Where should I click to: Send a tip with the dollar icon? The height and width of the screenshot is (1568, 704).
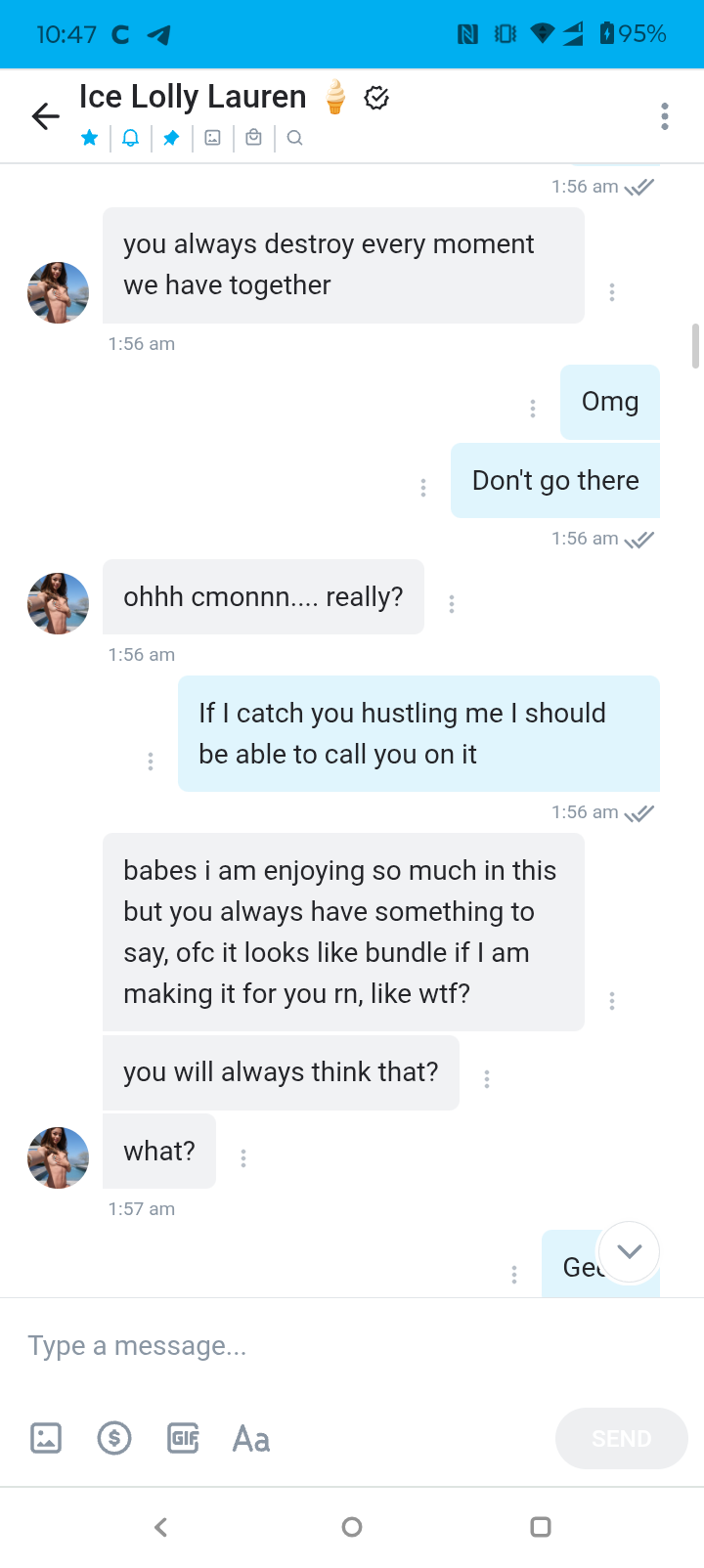(114, 1438)
